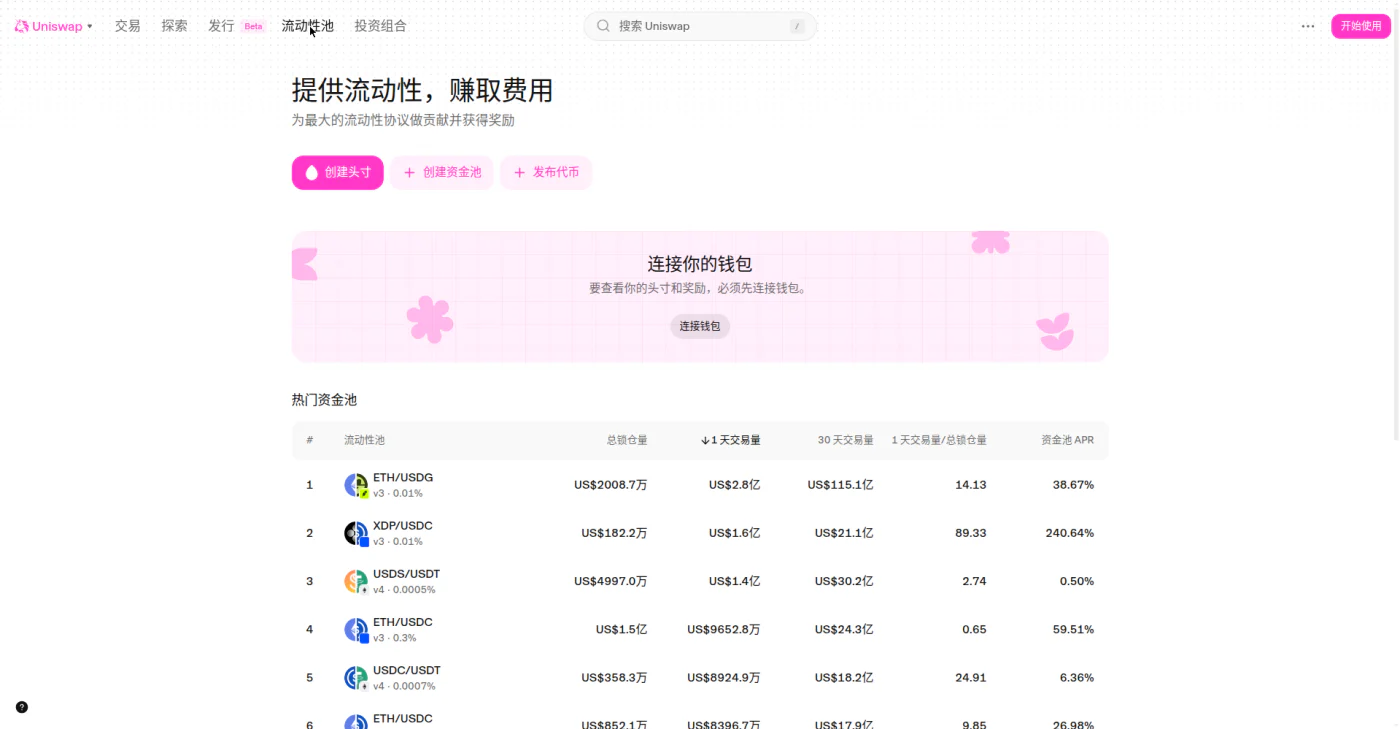Select the 流动性池 navigation tab
The width and height of the screenshot is (1400, 729).
[308, 26]
